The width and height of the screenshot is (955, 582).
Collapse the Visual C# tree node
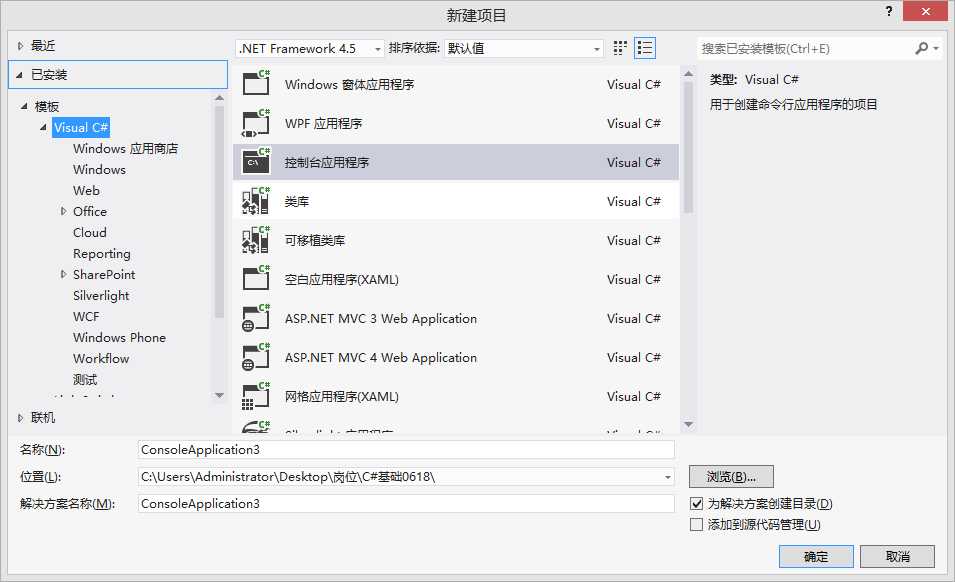[x=43, y=127]
